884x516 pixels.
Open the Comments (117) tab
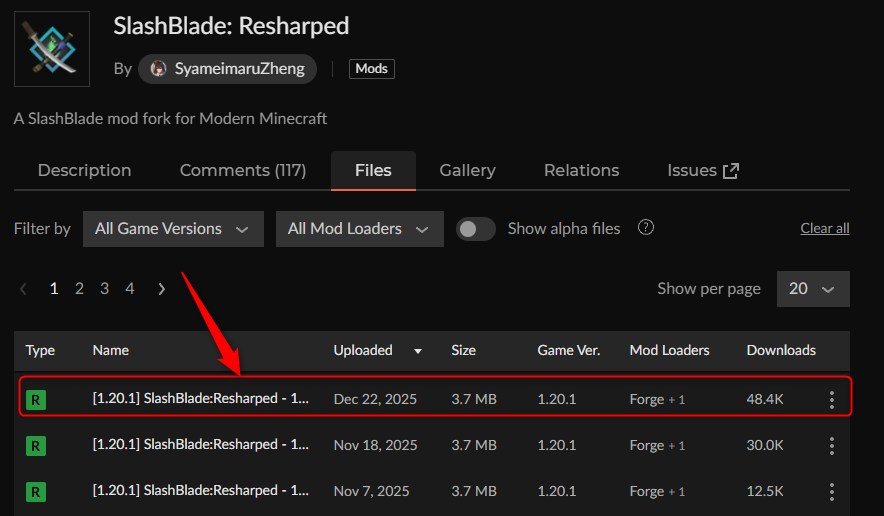[x=243, y=170]
